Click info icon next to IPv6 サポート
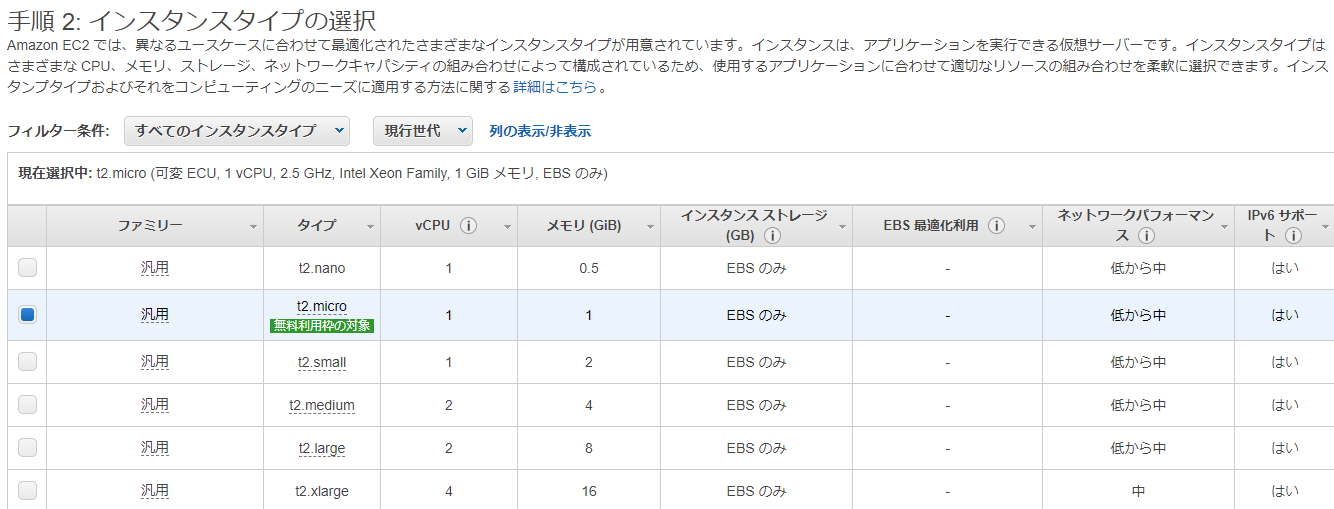This screenshot has width=1334, height=509. (x=1293, y=236)
